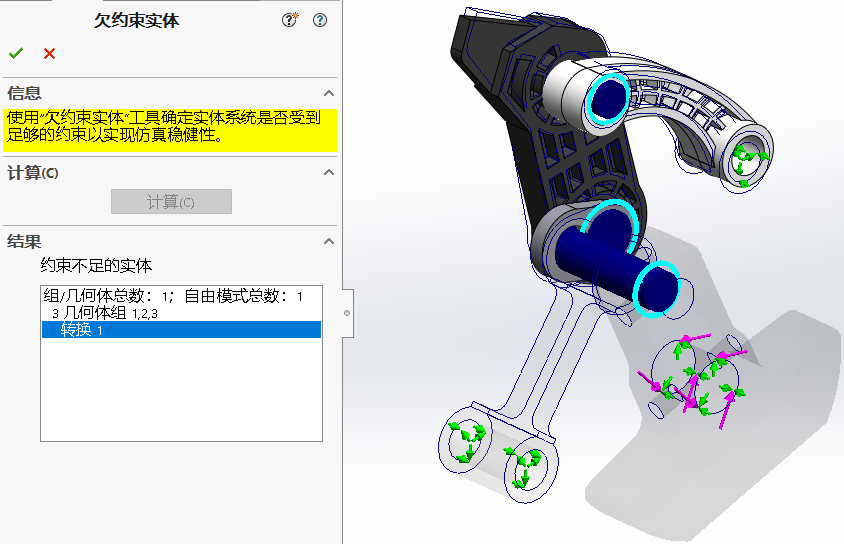Collapse the 计算 section
Image resolution: width=844 pixels, height=544 pixels.
pos(328,173)
